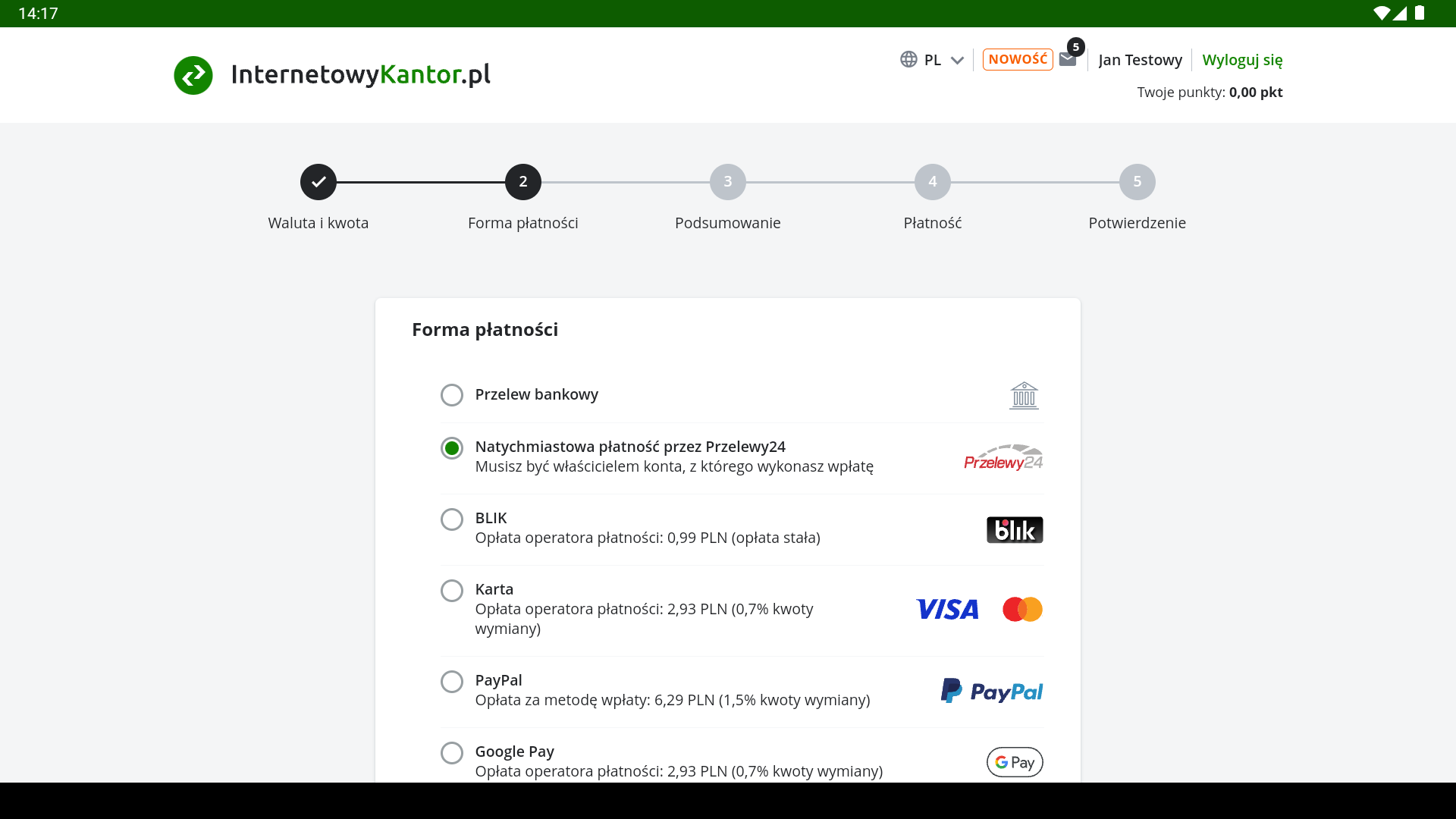This screenshot has width=1456, height=819.
Task: Go back to Waluta i kwota step
Action: click(318, 182)
